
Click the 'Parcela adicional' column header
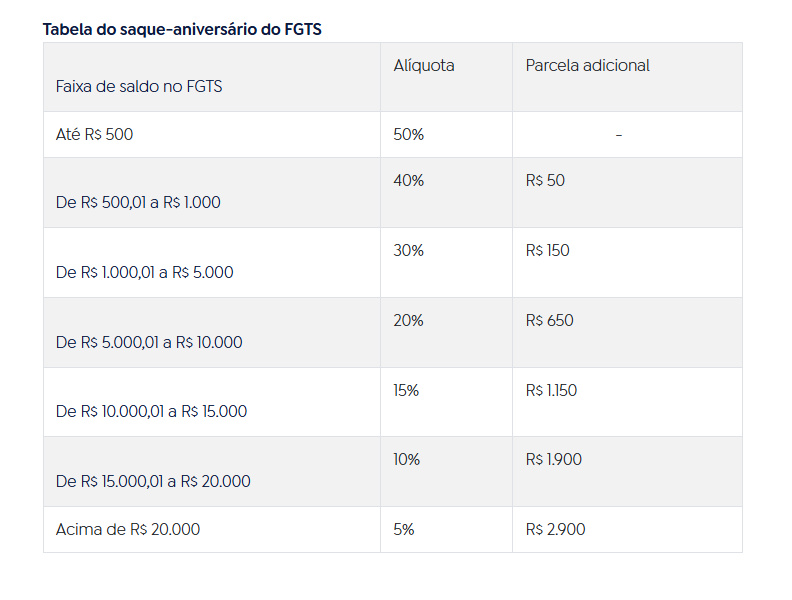click(x=588, y=66)
